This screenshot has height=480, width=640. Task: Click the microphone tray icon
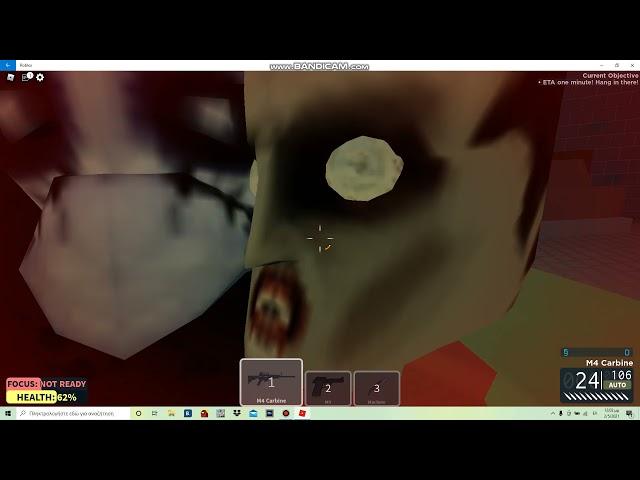(x=561, y=413)
